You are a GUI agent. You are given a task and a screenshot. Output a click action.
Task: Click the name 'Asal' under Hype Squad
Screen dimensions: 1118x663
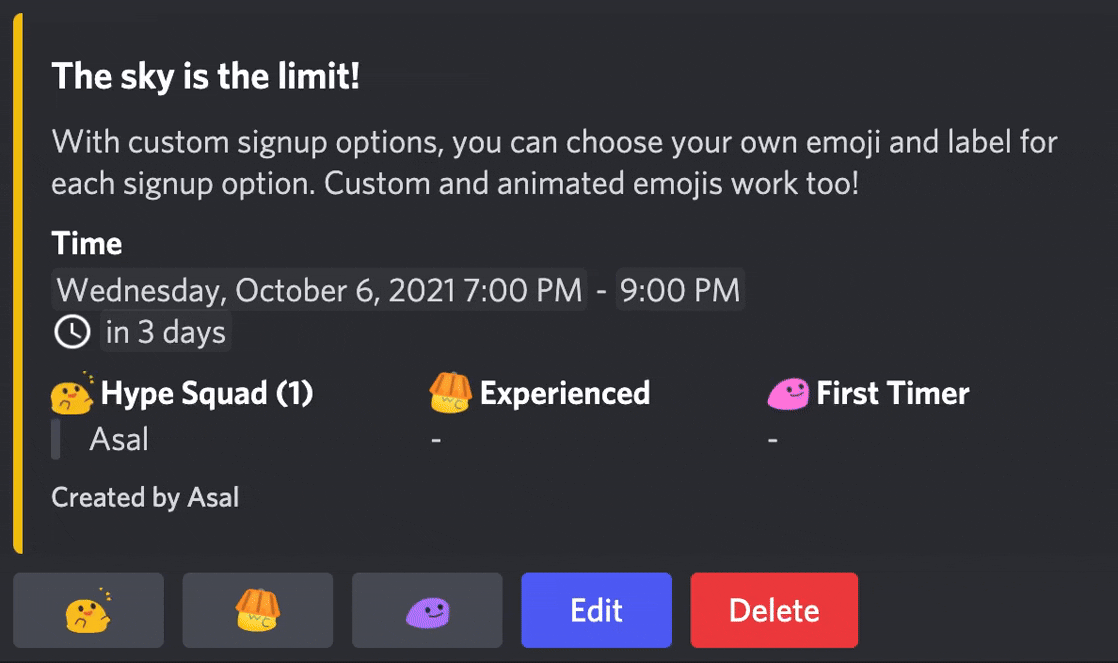coord(119,439)
